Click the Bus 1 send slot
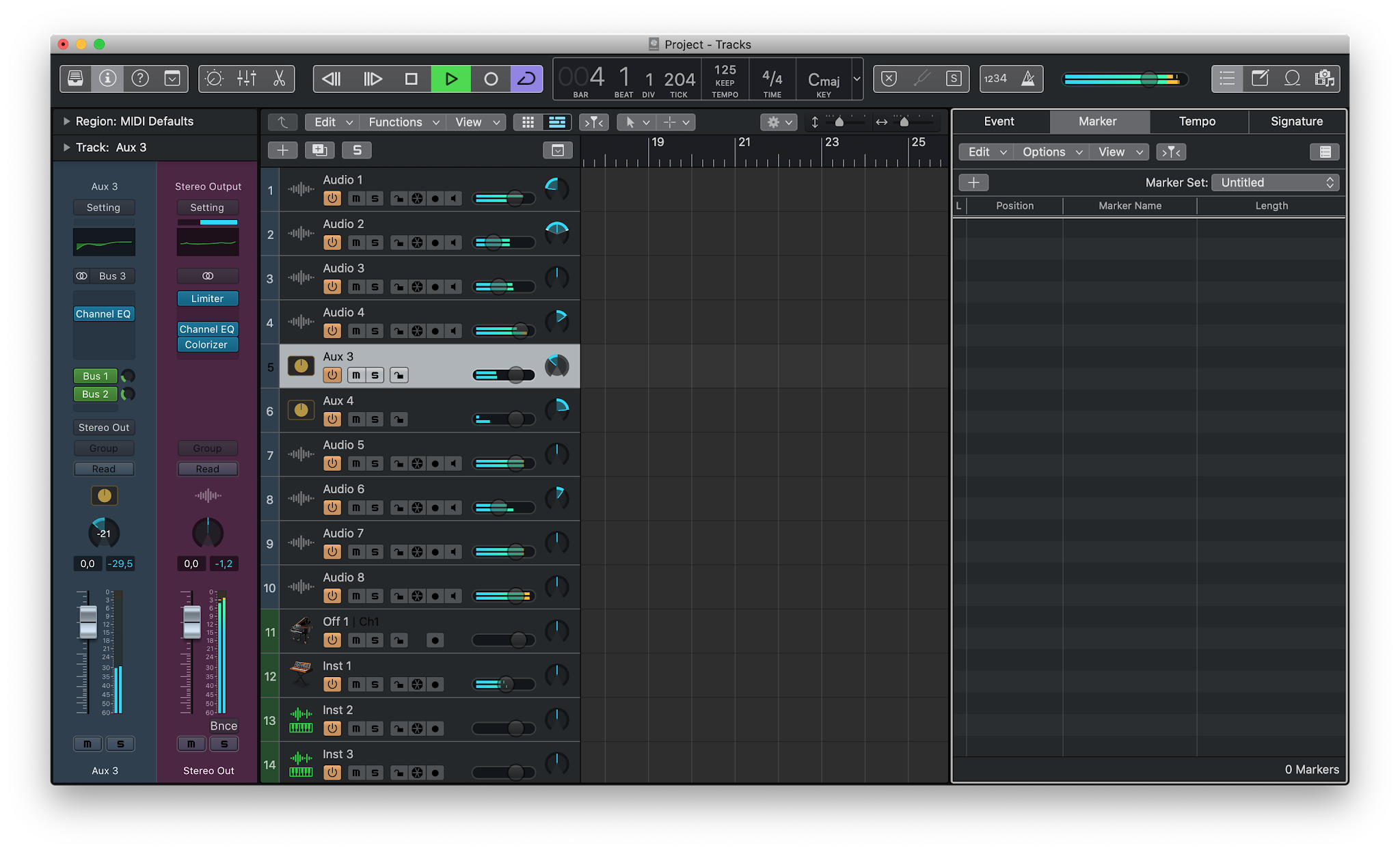The width and height of the screenshot is (1400, 852). point(96,376)
